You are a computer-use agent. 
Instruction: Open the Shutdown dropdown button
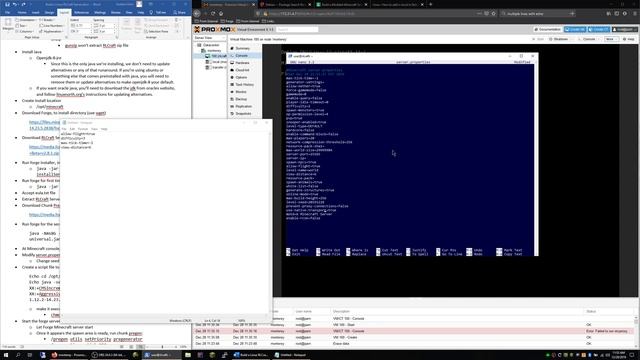tap(560, 39)
